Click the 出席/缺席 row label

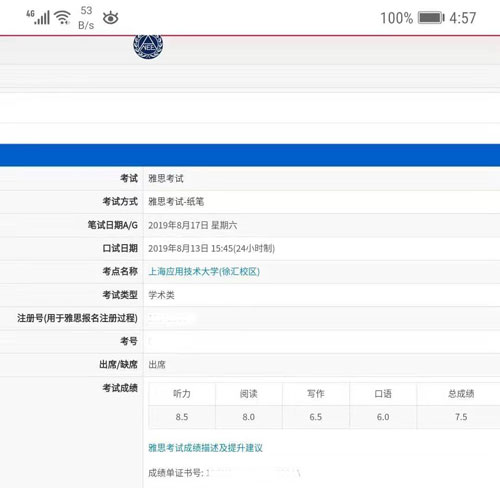point(118,365)
